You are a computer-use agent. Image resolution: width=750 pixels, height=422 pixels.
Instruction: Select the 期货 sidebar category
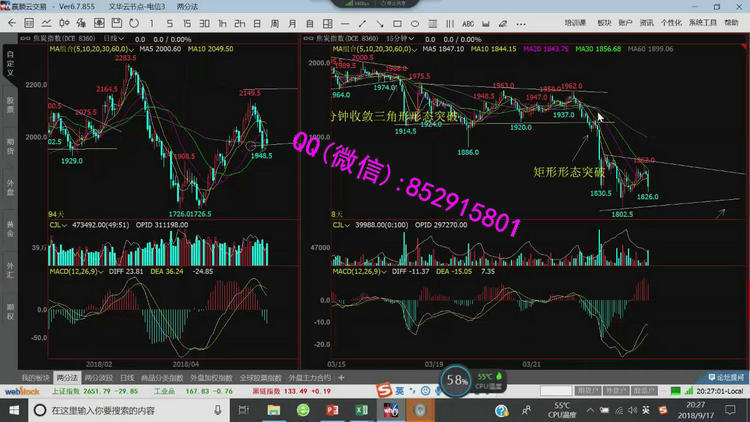point(10,143)
